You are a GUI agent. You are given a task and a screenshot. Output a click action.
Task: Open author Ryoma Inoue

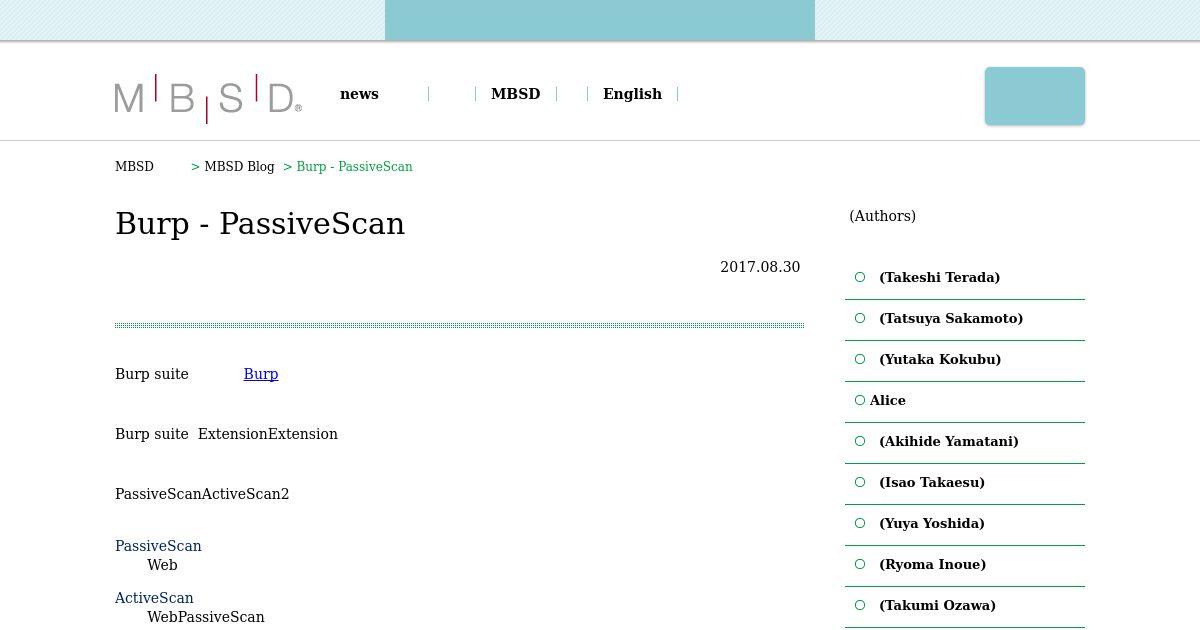(933, 565)
